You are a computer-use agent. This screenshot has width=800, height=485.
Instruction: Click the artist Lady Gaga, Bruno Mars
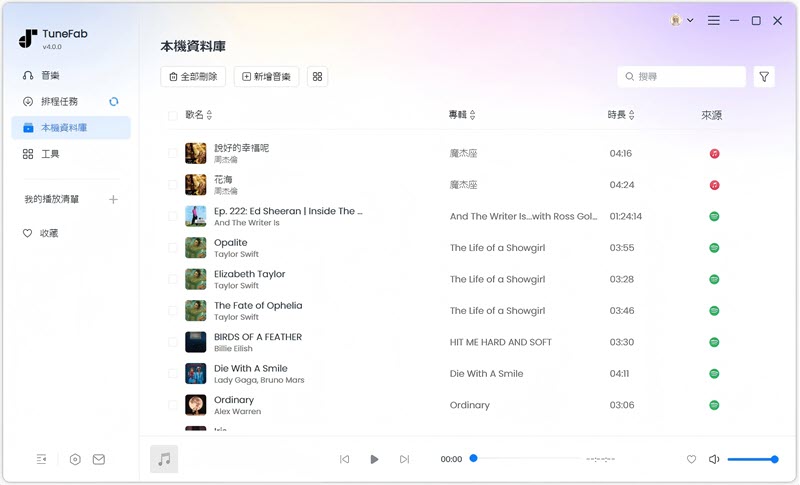[x=259, y=380]
